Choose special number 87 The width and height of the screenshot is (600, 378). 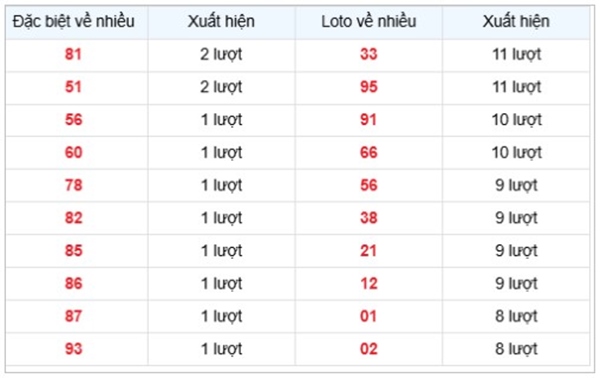tap(73, 316)
